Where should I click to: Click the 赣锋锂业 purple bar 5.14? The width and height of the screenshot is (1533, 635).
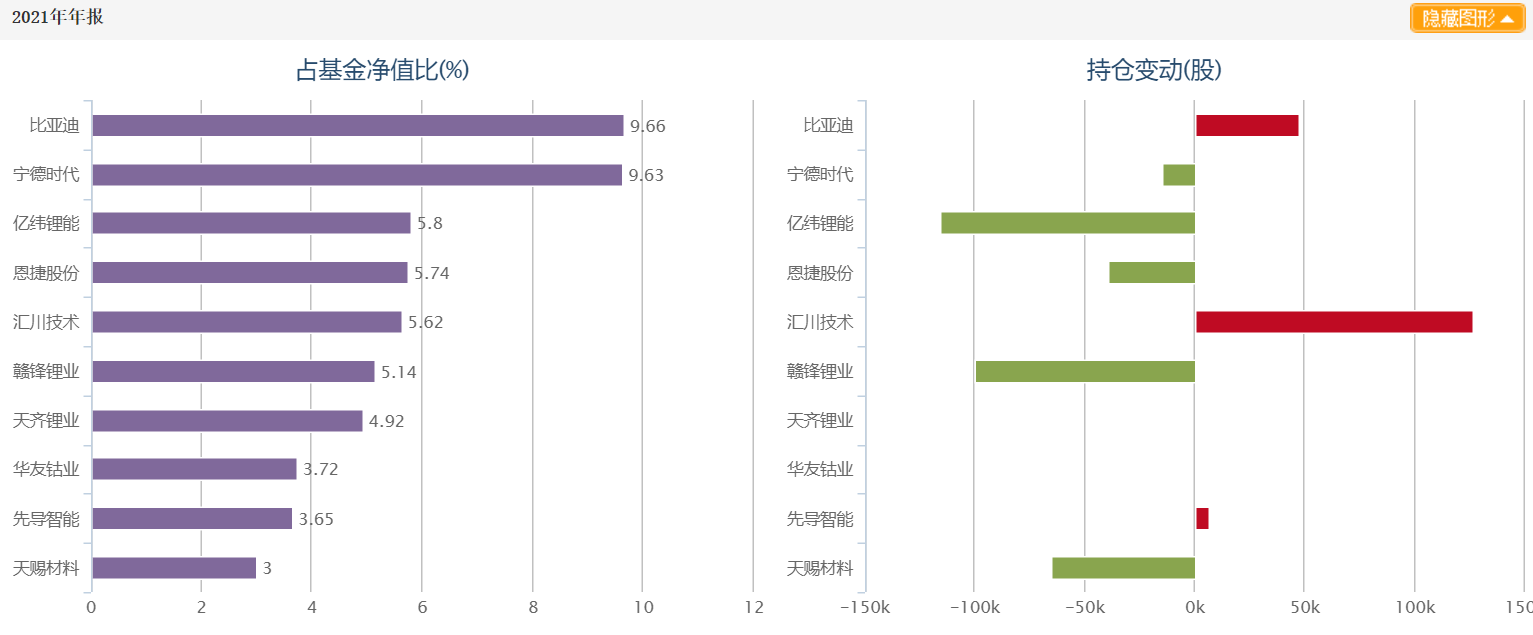[x=232, y=371]
